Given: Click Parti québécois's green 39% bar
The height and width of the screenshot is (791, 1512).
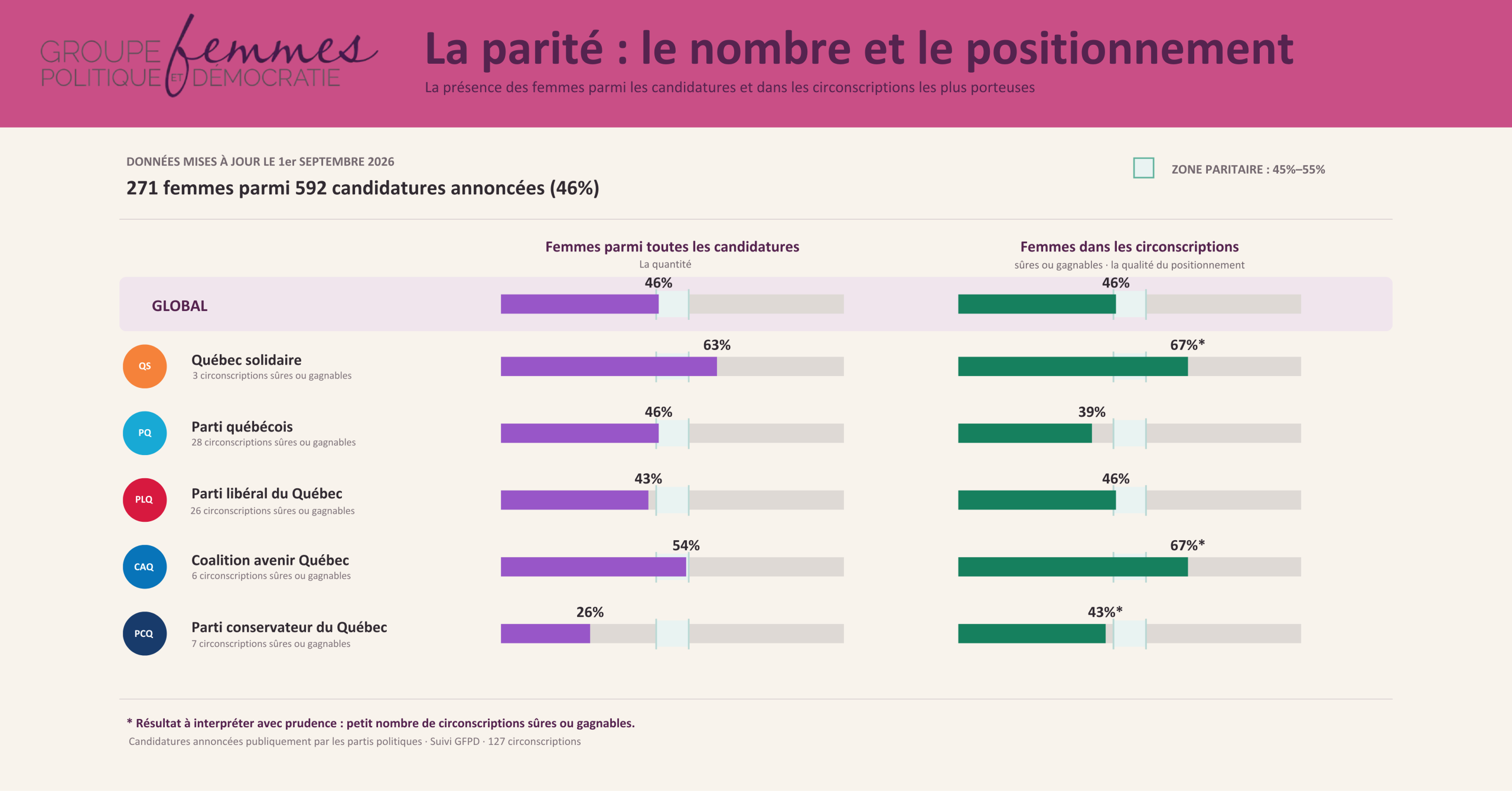Looking at the screenshot, I should coord(1025,433).
